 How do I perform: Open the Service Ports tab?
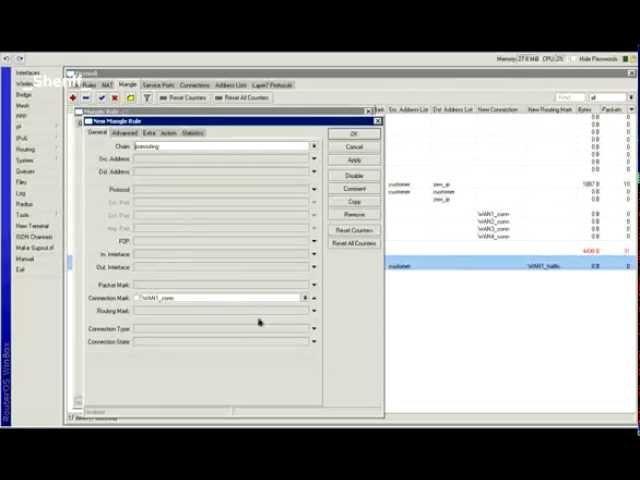click(158, 85)
